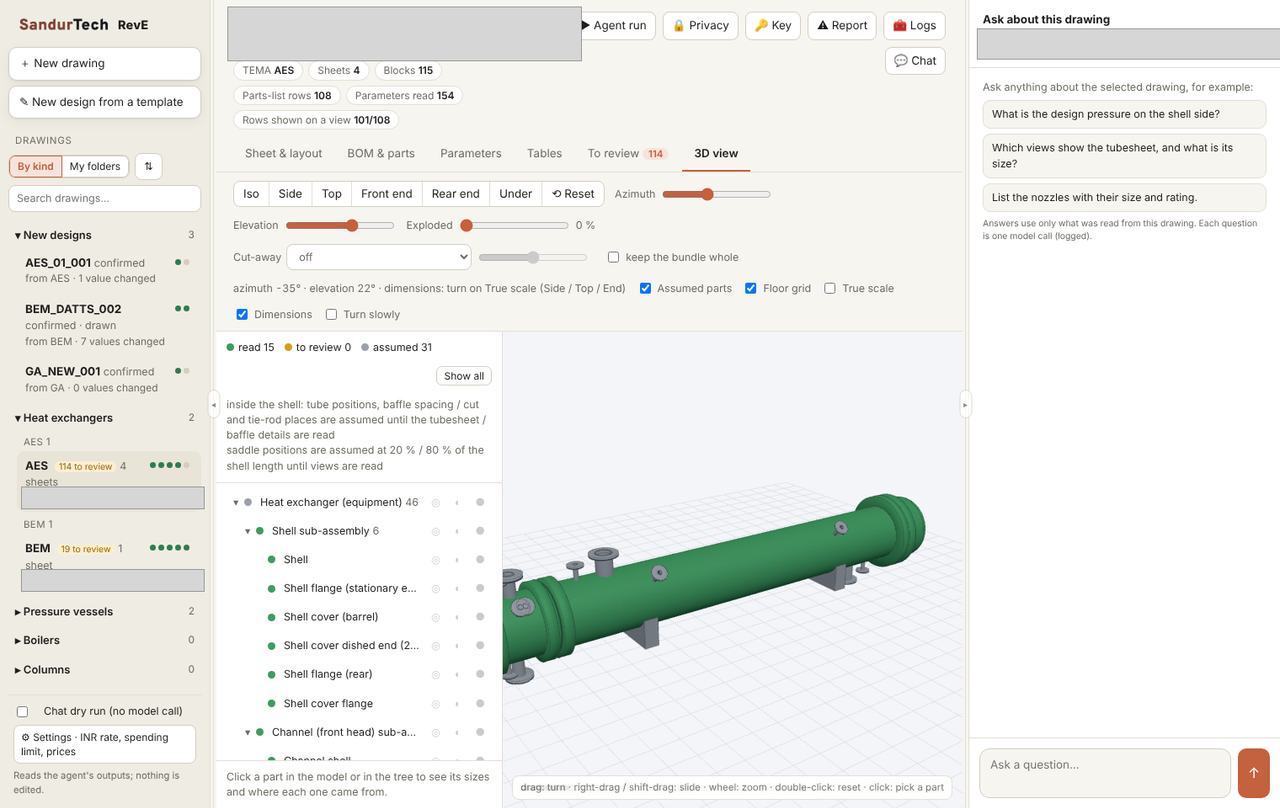Click the Exploded view slider
This screenshot has width=1280, height=808.
(514, 225)
